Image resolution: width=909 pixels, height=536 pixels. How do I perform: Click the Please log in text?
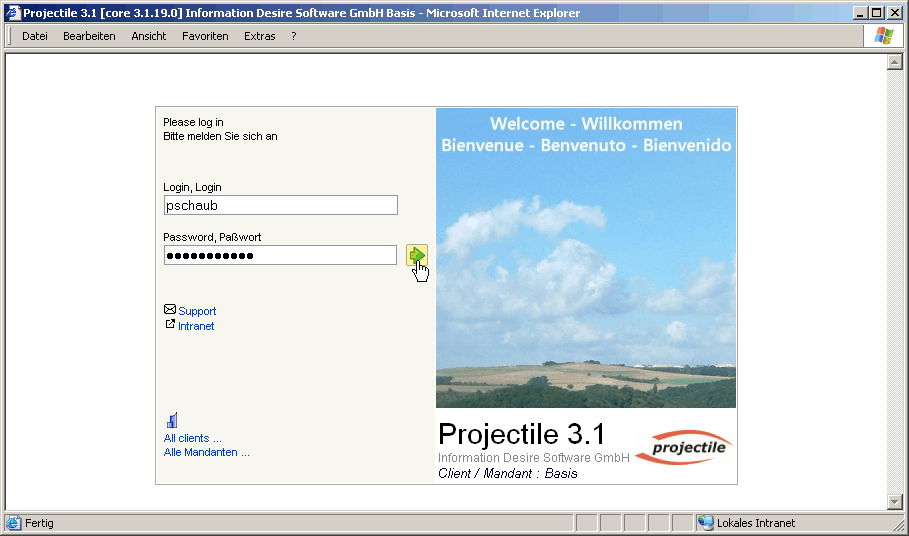pos(193,122)
